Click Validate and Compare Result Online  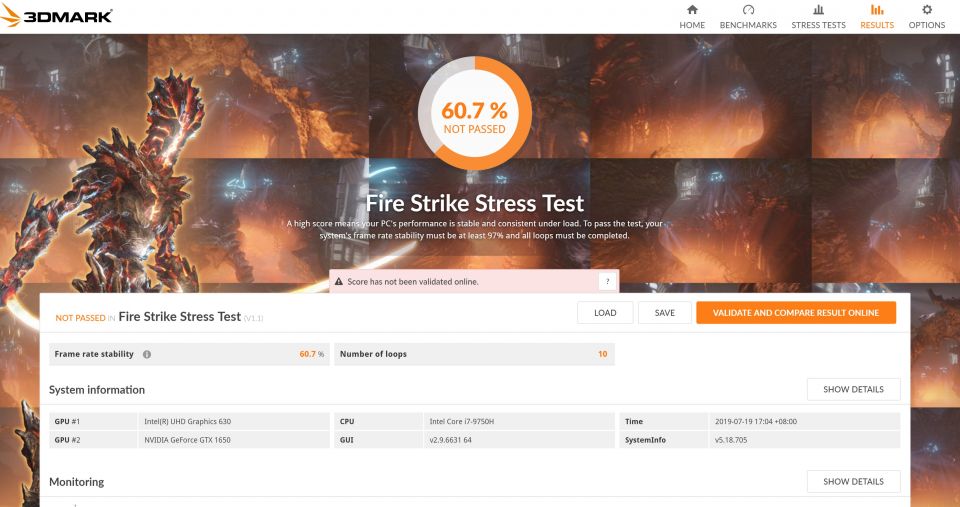pos(796,313)
